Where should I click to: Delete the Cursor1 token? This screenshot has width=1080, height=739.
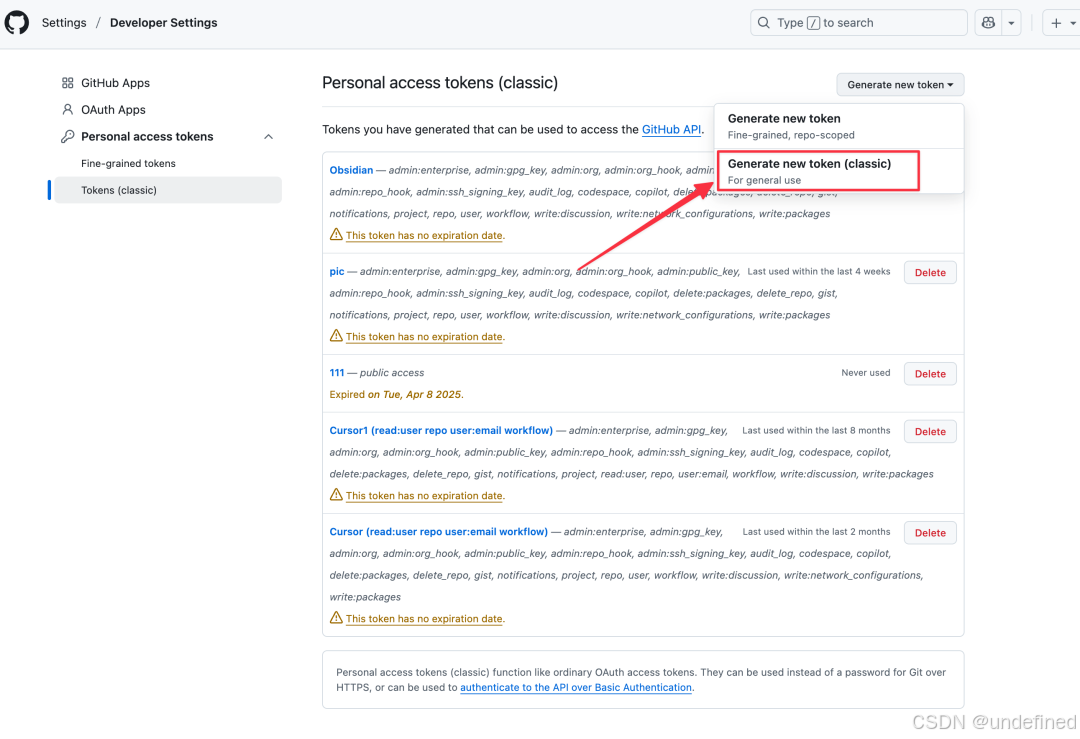pos(930,432)
